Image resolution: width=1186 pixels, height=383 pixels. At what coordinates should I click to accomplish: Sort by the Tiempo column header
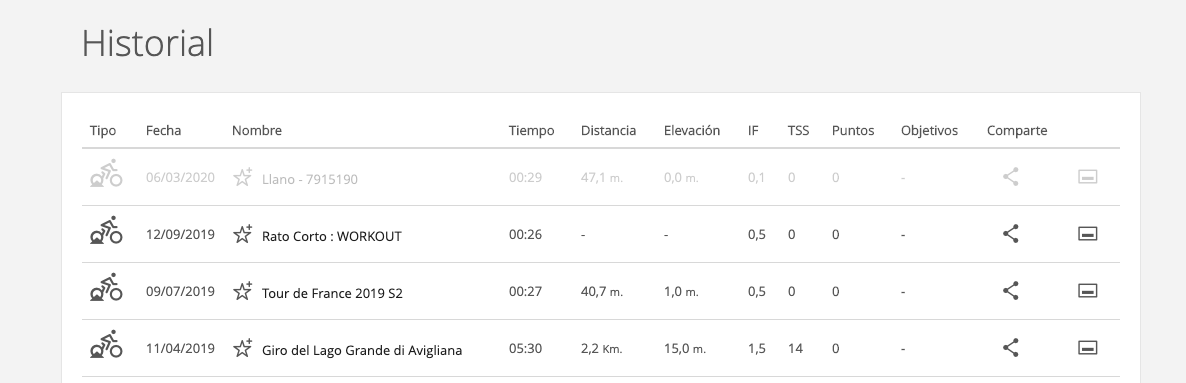click(531, 130)
